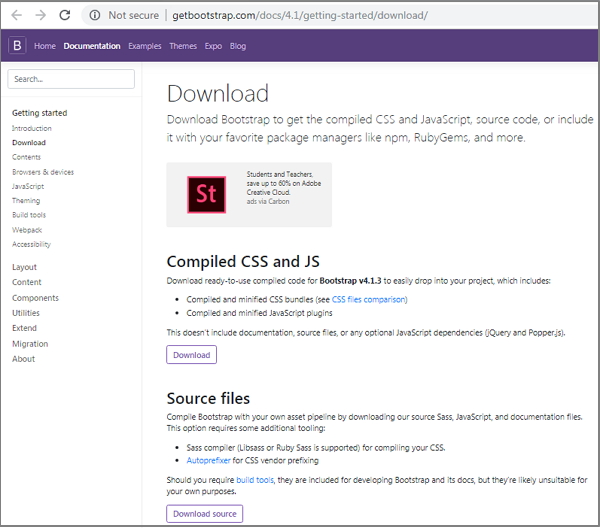Expand the Utilities sidebar section
Screen dimensions: 600x528
(x=26, y=313)
